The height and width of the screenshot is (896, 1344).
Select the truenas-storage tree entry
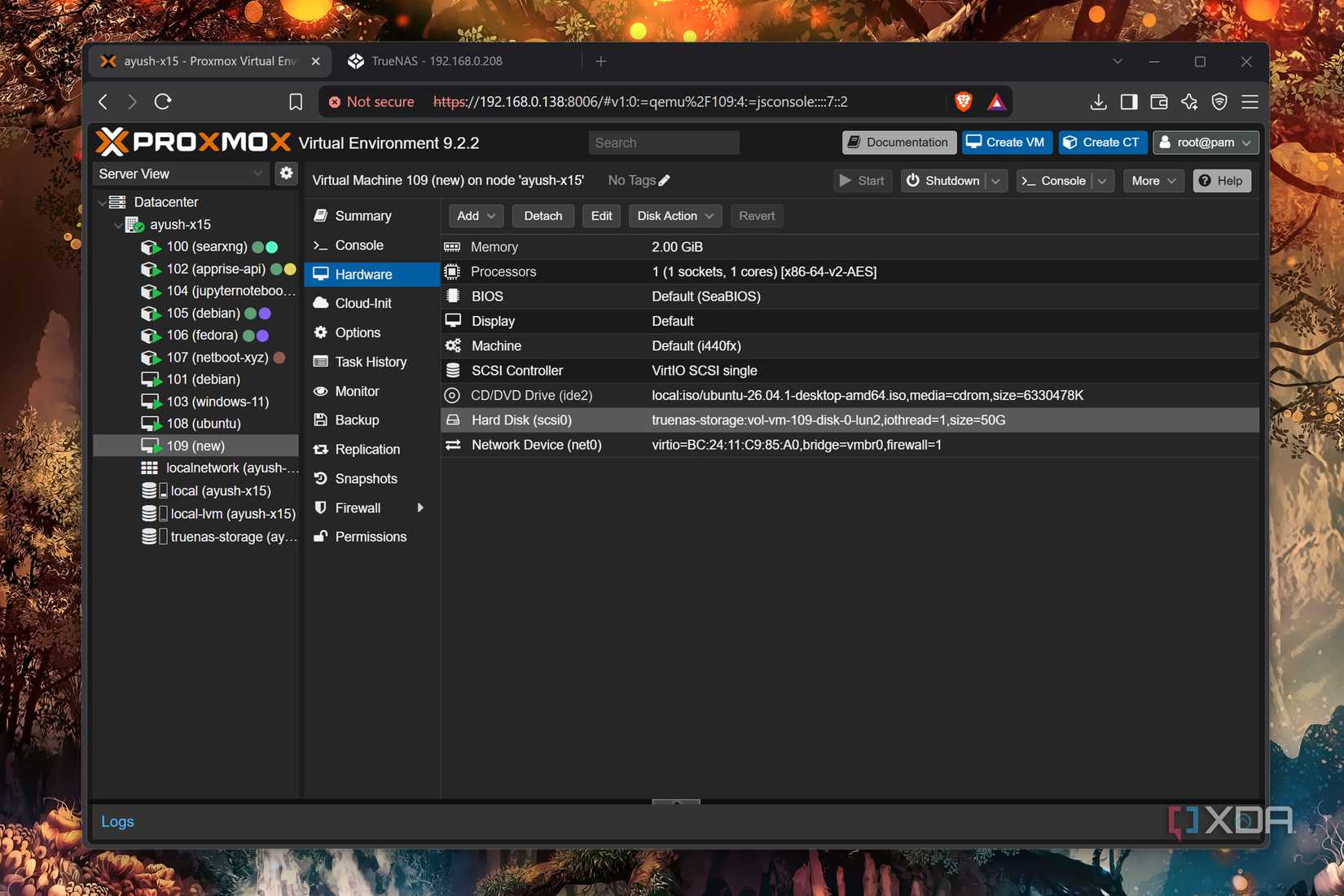tap(195, 537)
